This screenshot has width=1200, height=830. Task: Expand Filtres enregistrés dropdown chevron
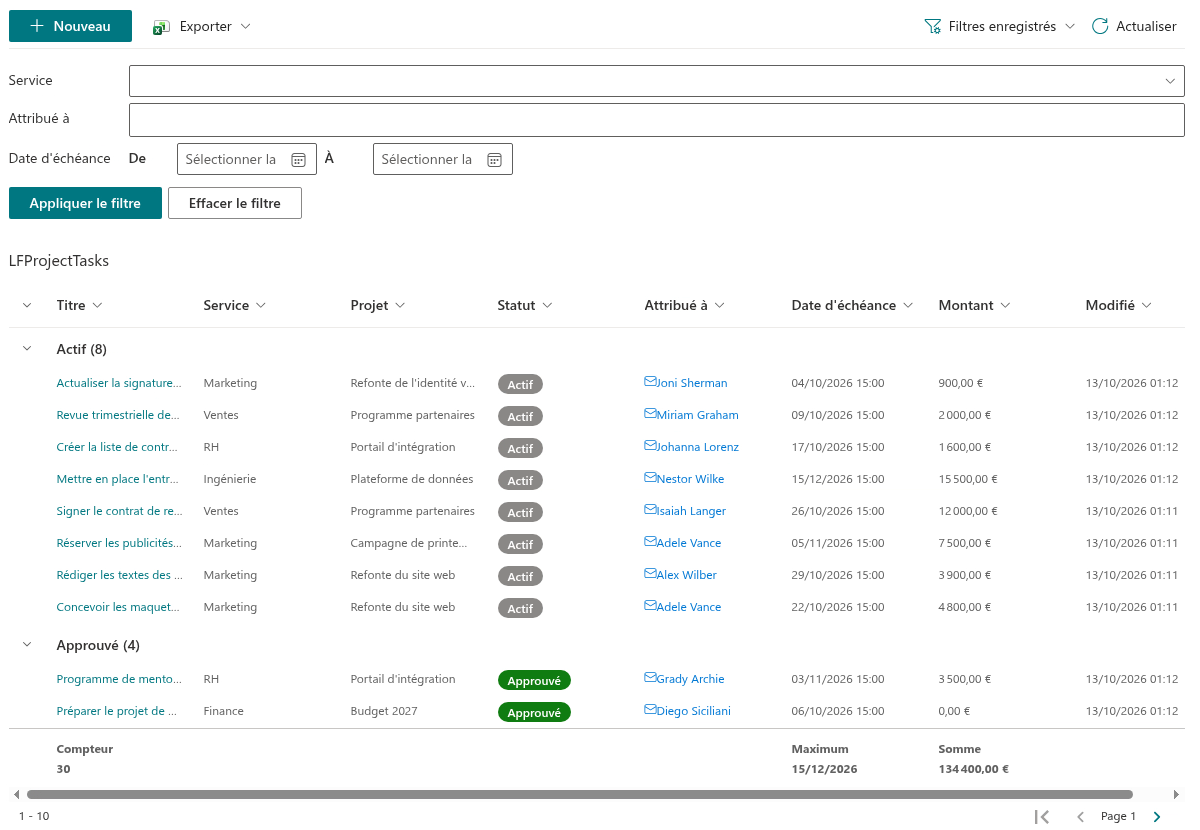point(1070,27)
